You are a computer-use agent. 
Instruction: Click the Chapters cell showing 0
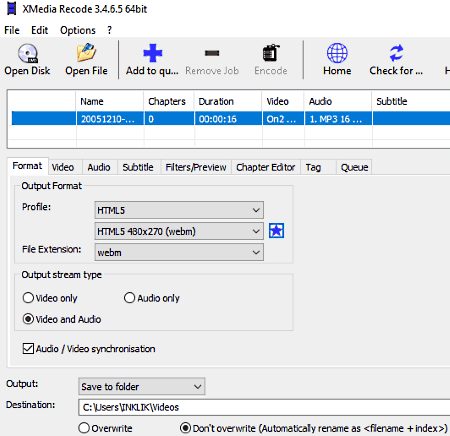(x=169, y=119)
